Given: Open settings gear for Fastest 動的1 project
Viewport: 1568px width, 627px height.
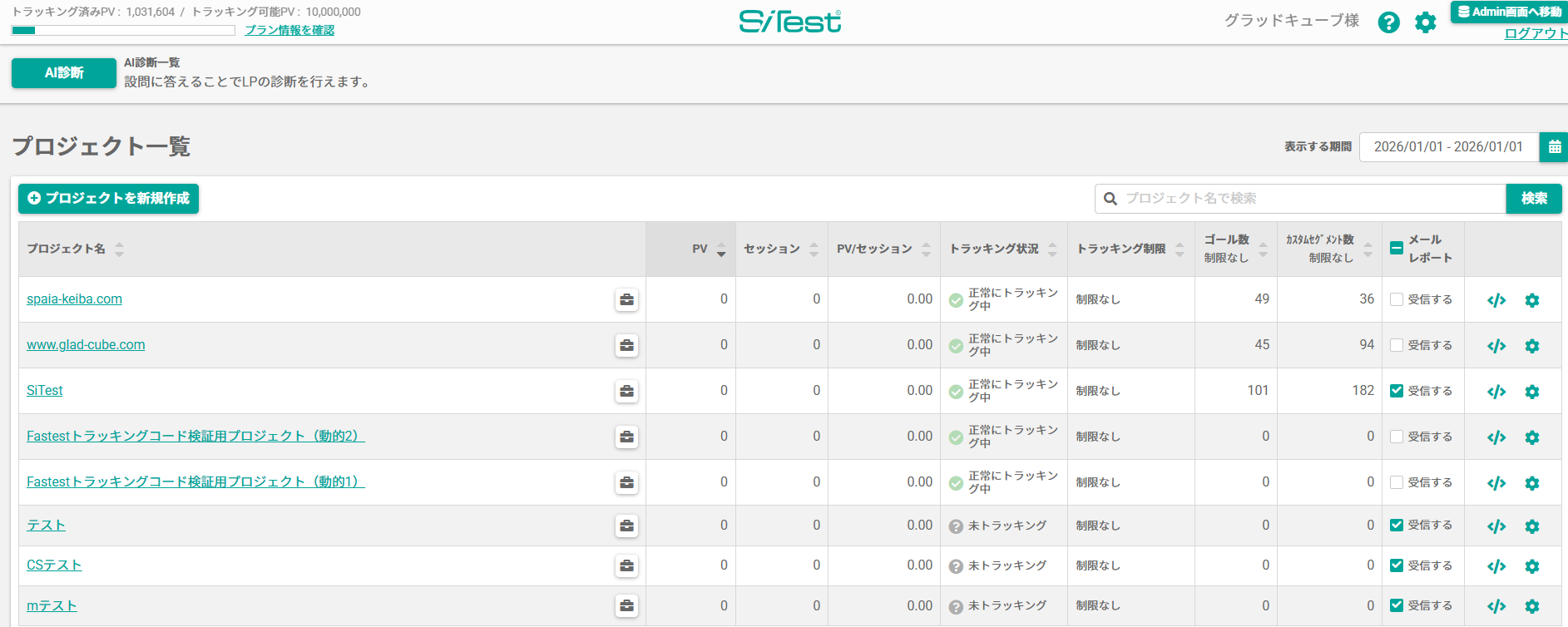Looking at the screenshot, I should click(x=1532, y=483).
